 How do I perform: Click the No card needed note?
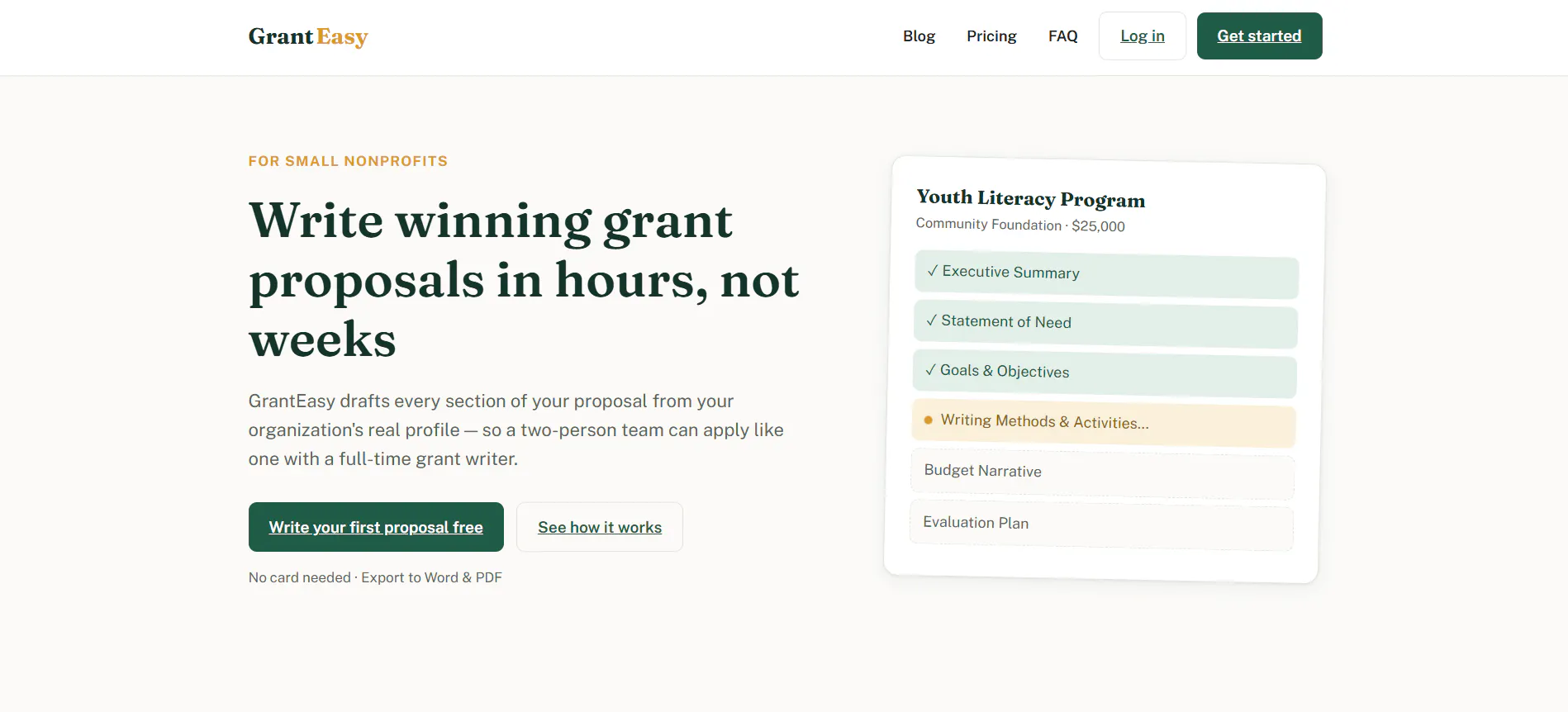click(x=375, y=577)
